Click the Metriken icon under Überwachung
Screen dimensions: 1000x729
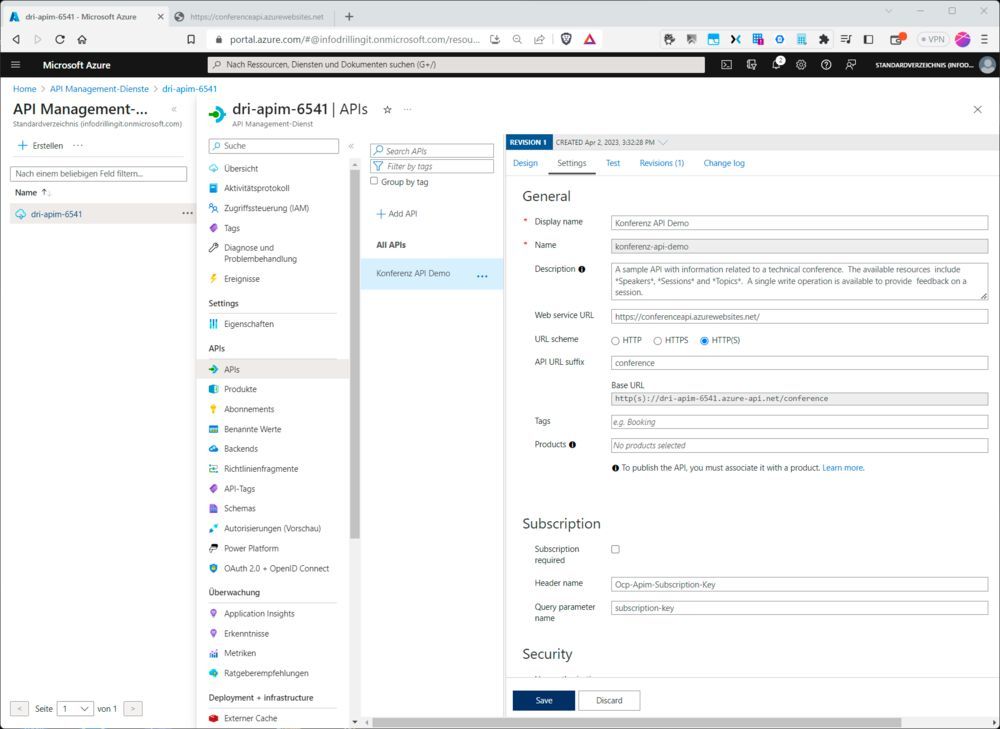pyautogui.click(x=216, y=653)
